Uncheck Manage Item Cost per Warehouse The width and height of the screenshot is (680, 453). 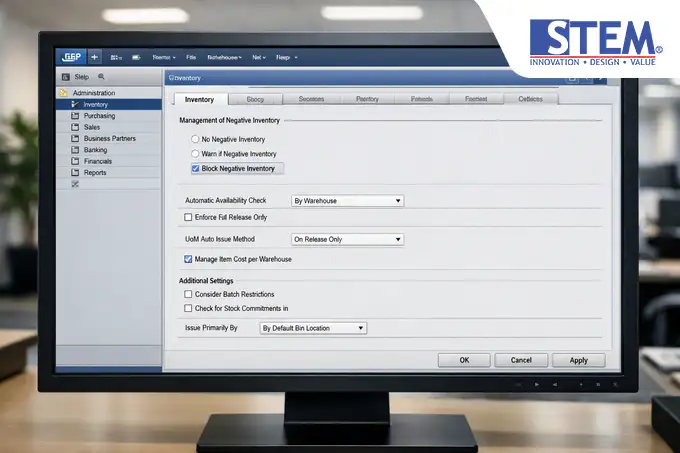tap(188, 259)
